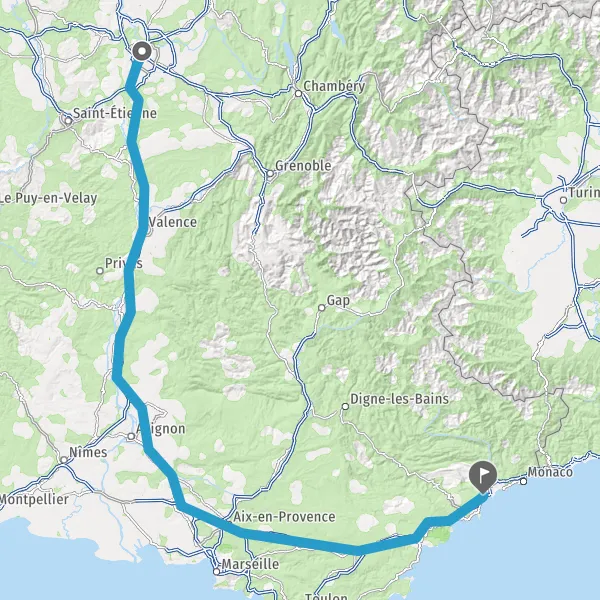Select the Nîmes city dot
The width and height of the screenshot is (600, 600).
pyautogui.click(x=64, y=460)
